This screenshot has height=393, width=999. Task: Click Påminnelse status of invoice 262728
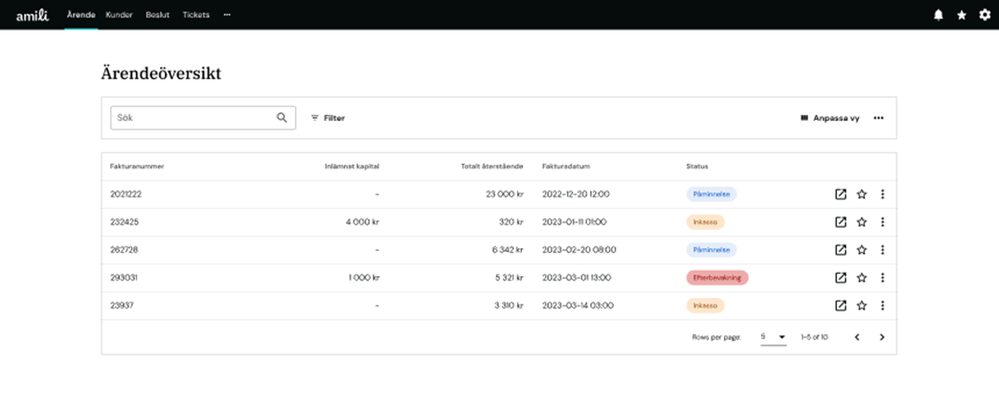tap(711, 250)
